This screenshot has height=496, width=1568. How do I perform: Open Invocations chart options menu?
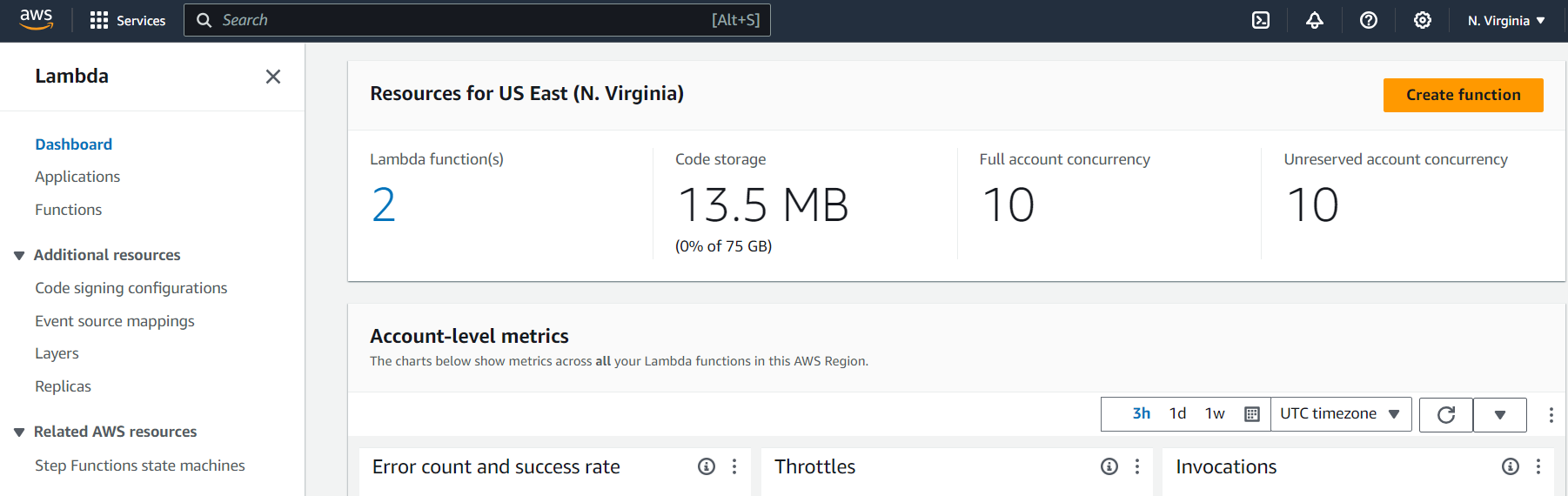1538,466
